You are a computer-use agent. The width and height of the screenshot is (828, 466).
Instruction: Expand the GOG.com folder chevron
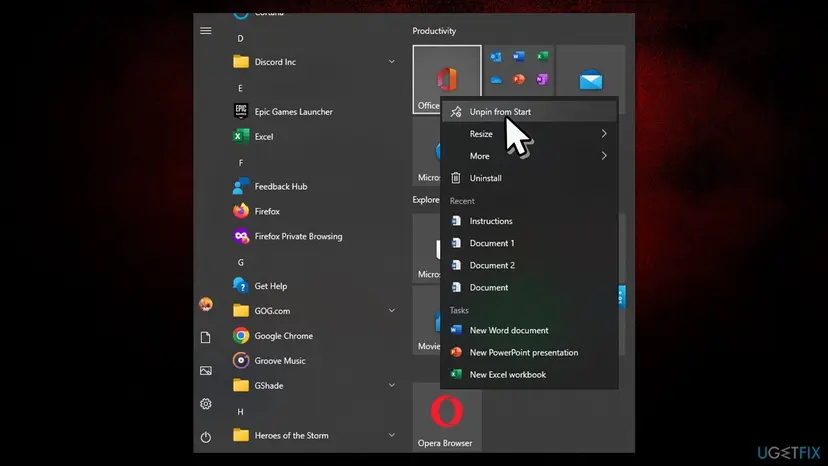coord(392,311)
